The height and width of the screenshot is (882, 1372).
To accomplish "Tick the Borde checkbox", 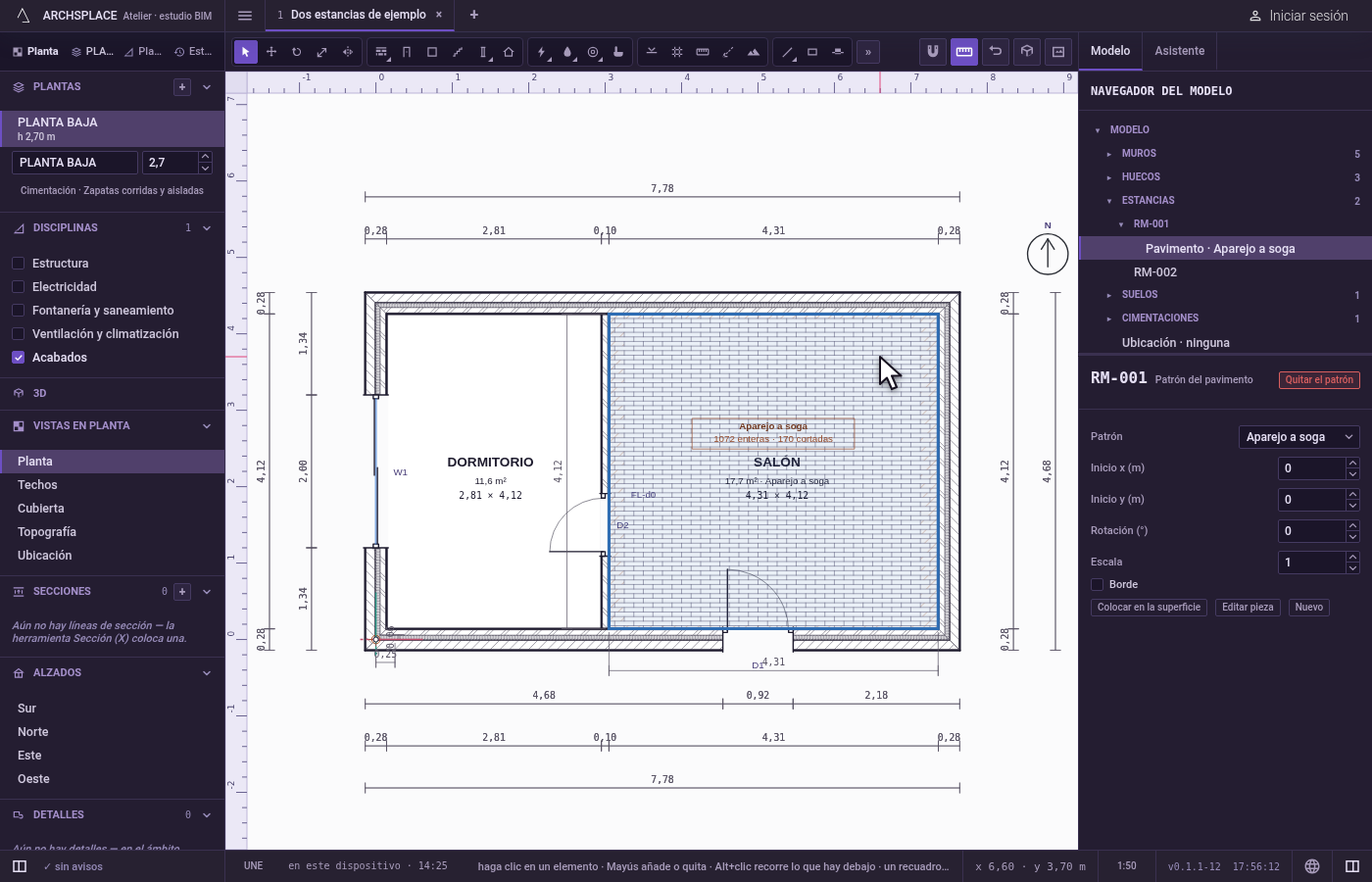I will pos(1097,584).
